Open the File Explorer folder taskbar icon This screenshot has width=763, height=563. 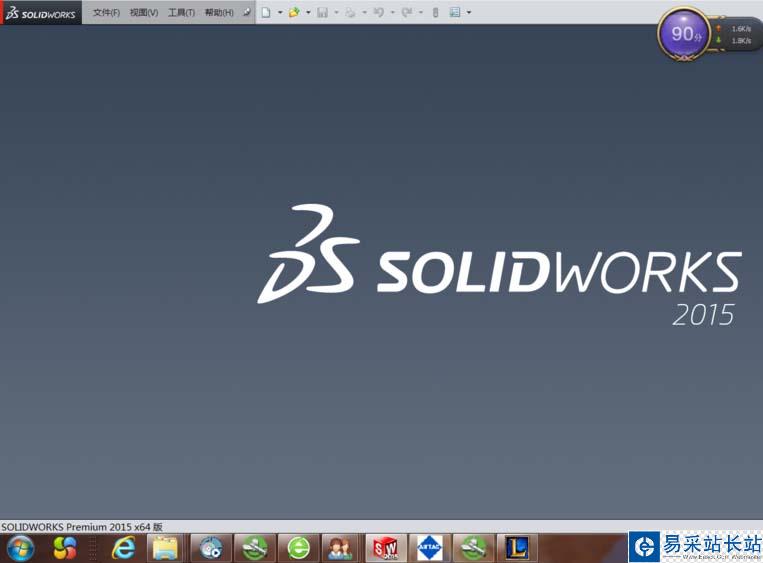[165, 548]
